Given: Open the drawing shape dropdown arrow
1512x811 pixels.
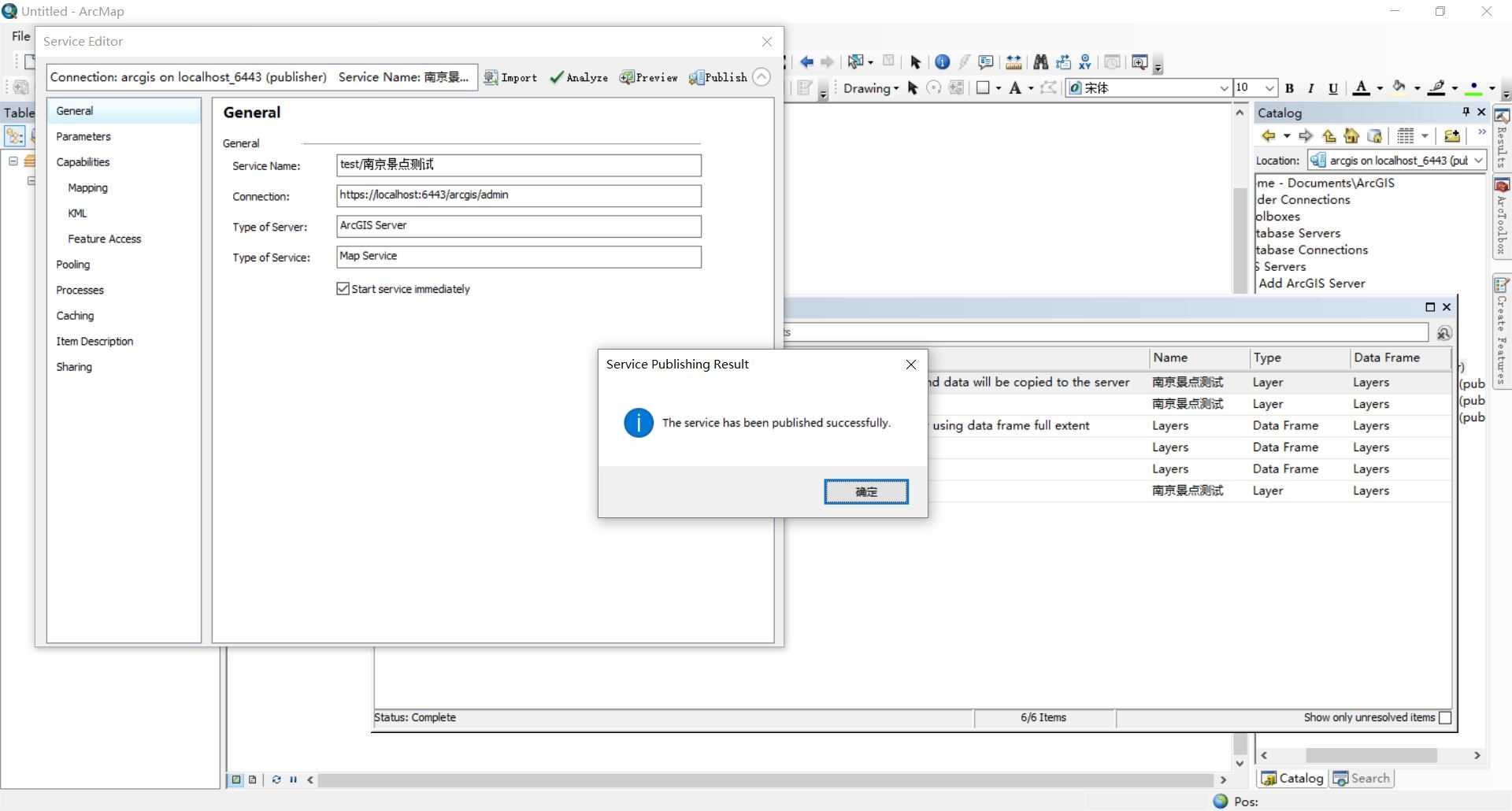Looking at the screenshot, I should coord(998,88).
